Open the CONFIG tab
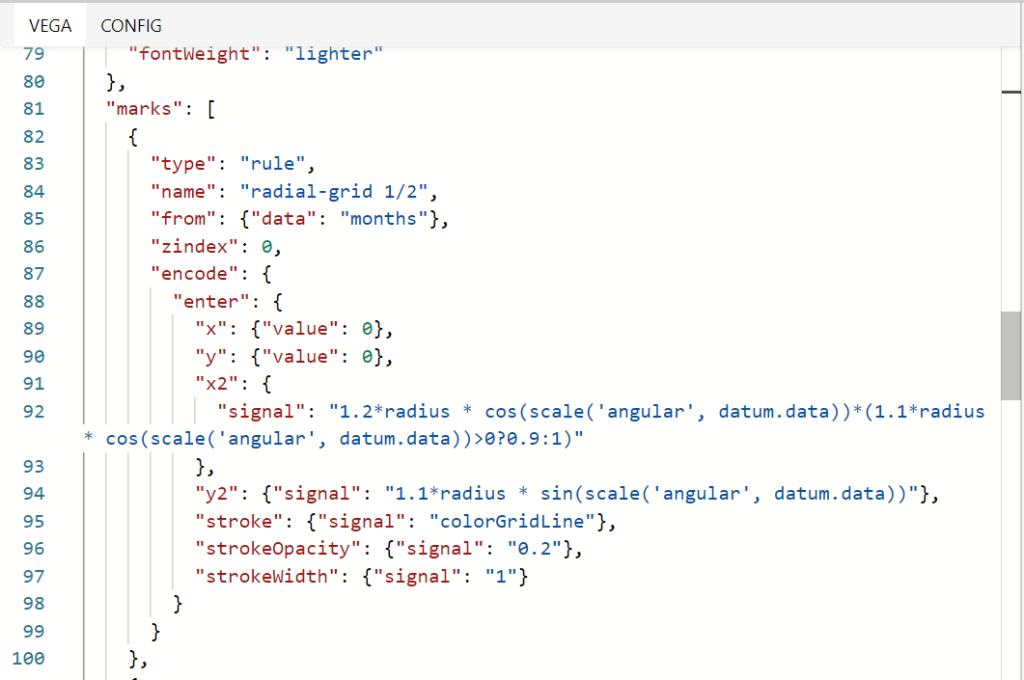The height and width of the screenshot is (680, 1024). coord(131,26)
